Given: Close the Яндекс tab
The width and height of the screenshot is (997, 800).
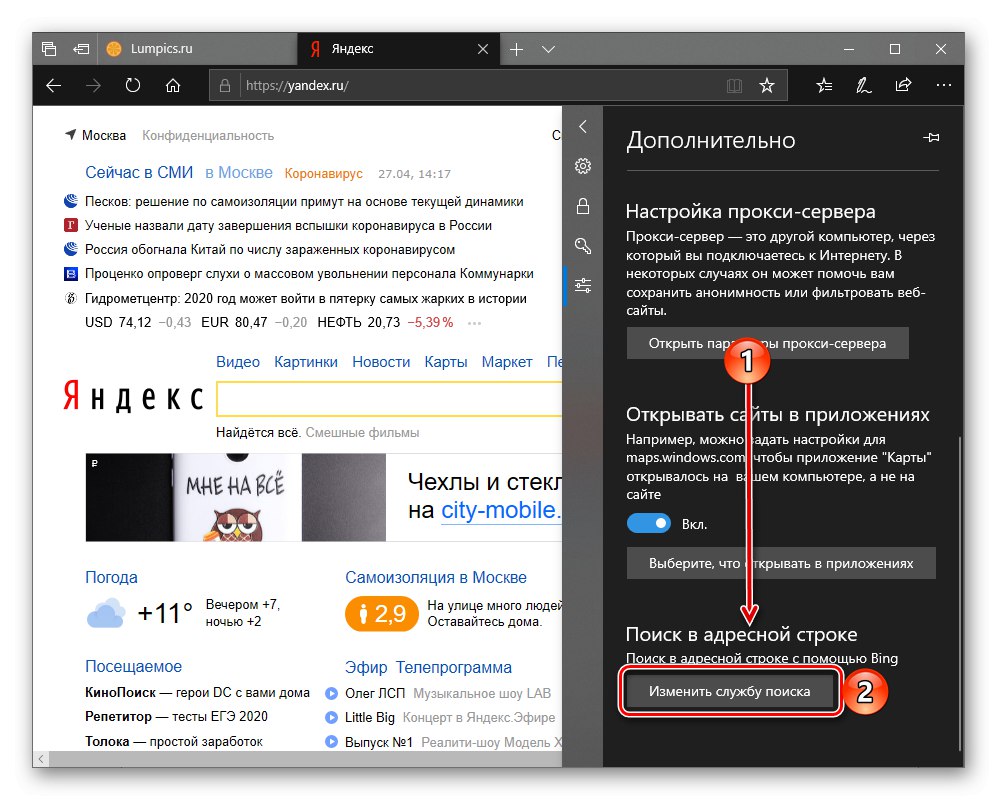Looking at the screenshot, I should (x=483, y=49).
